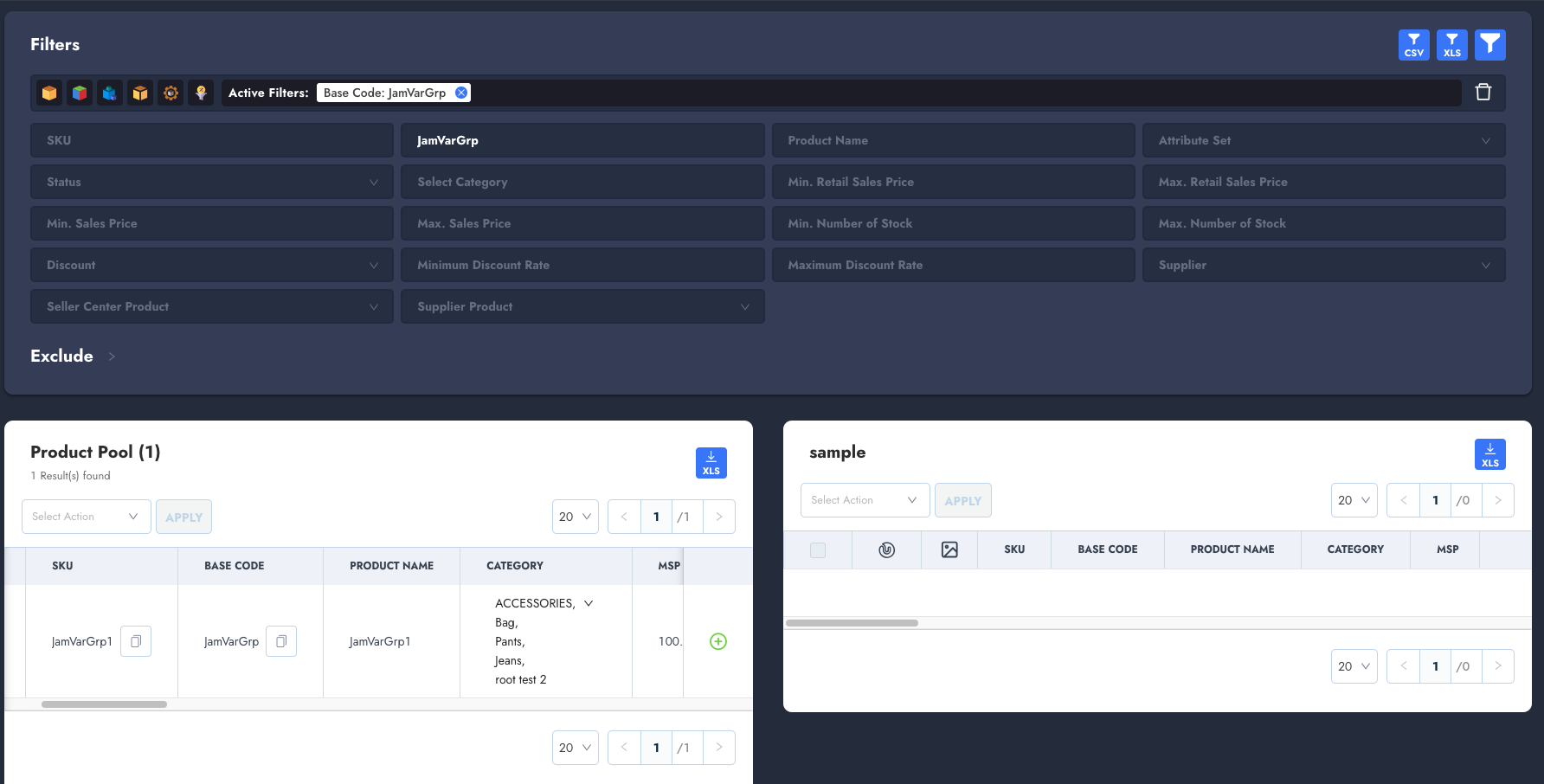
Task: Expand the Exclude section
Action: point(112,357)
